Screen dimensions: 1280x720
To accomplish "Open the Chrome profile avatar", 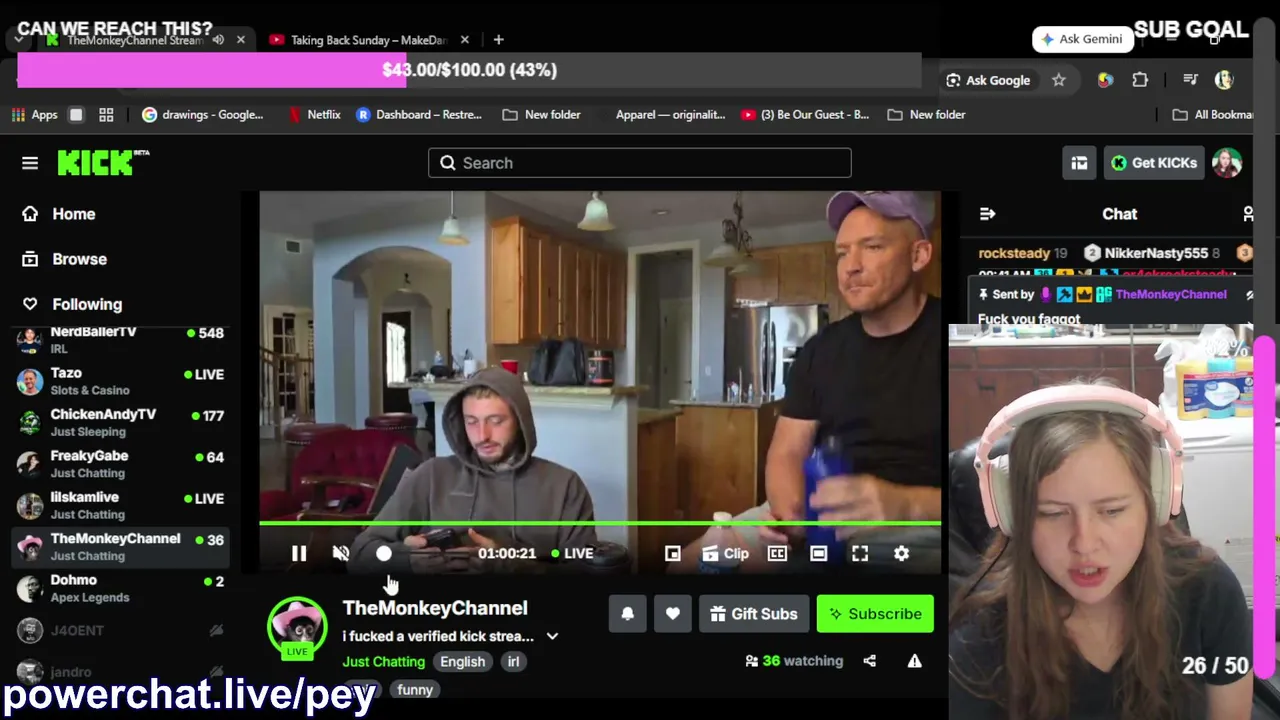I will [1224, 80].
